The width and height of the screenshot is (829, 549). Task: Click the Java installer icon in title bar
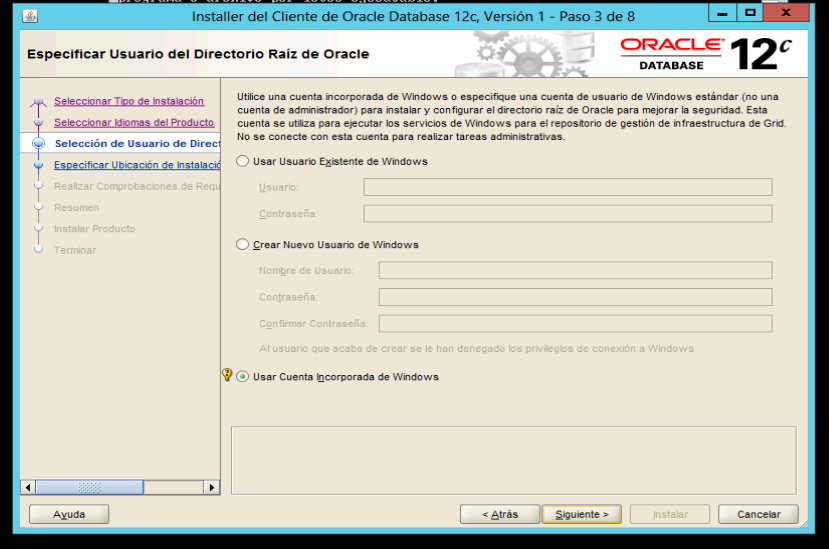click(29, 16)
